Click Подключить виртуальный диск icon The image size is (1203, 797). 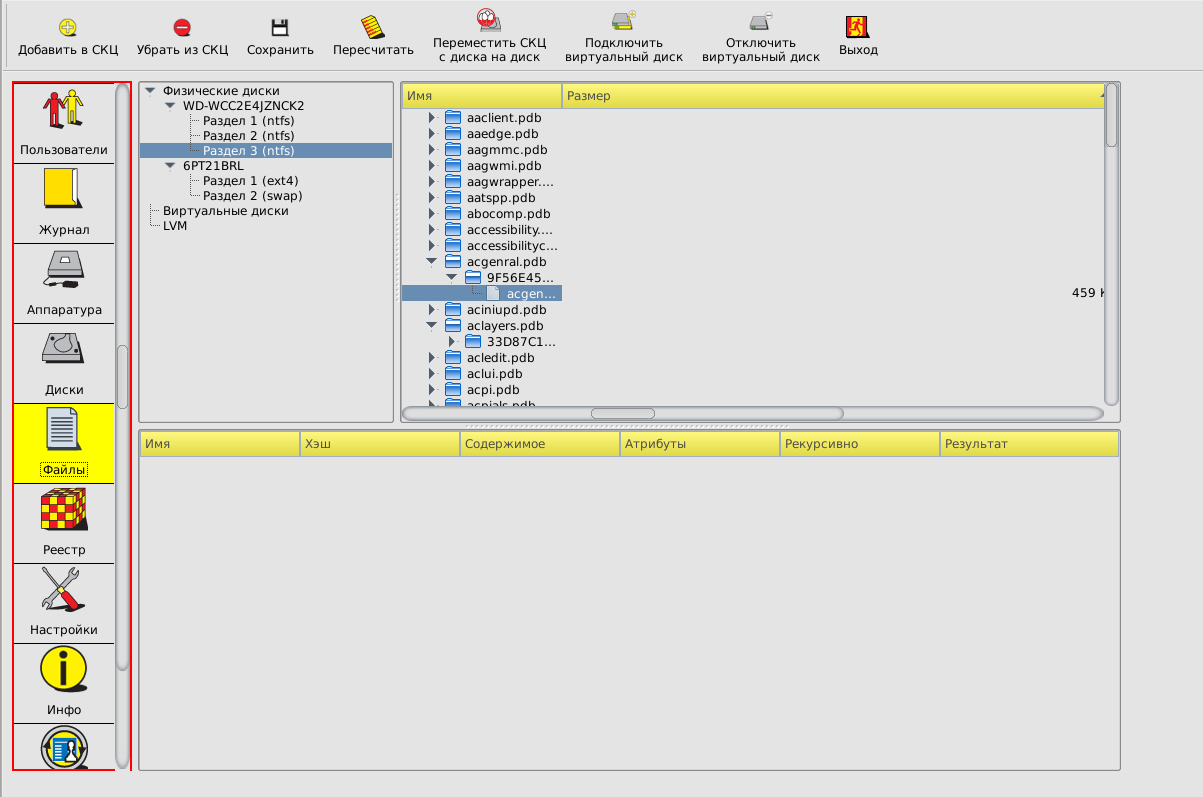tap(624, 20)
